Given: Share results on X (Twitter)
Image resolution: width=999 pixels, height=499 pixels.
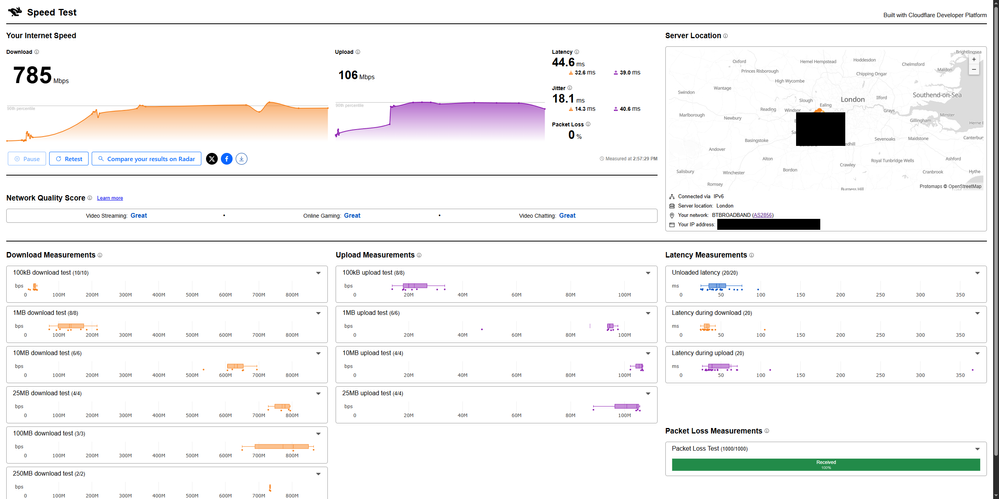Looking at the screenshot, I should click(x=212, y=158).
